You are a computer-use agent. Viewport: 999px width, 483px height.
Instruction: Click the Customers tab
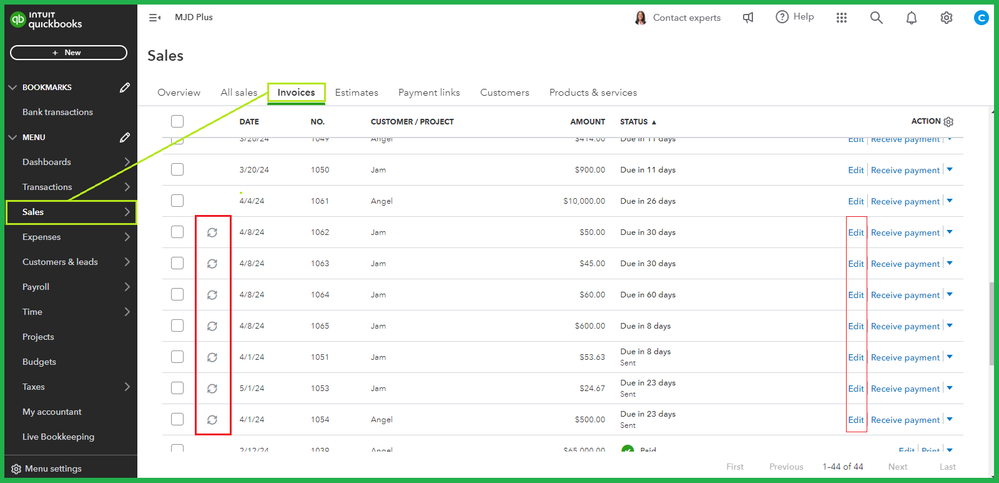(505, 92)
